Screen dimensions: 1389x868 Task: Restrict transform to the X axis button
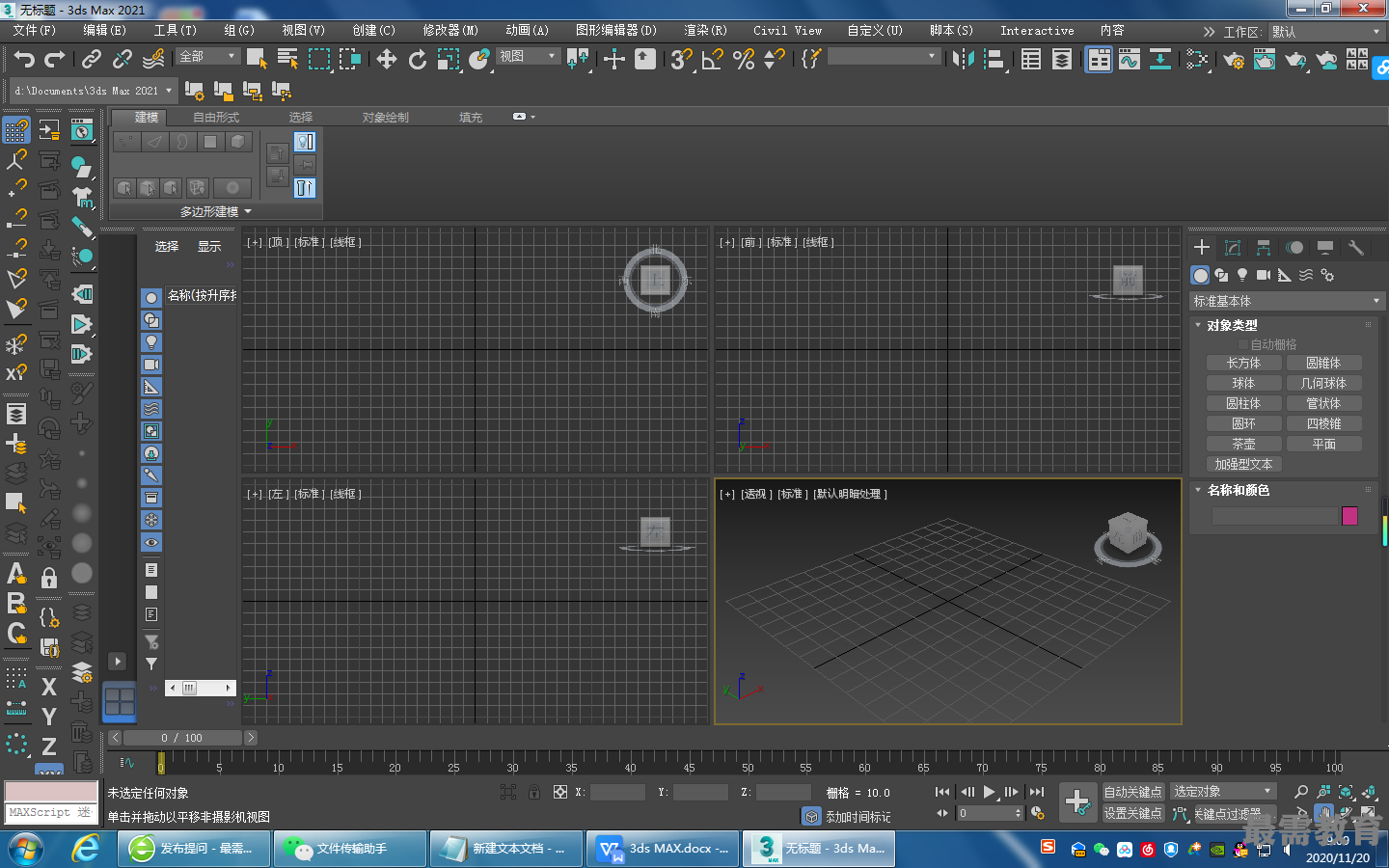pos(49,687)
